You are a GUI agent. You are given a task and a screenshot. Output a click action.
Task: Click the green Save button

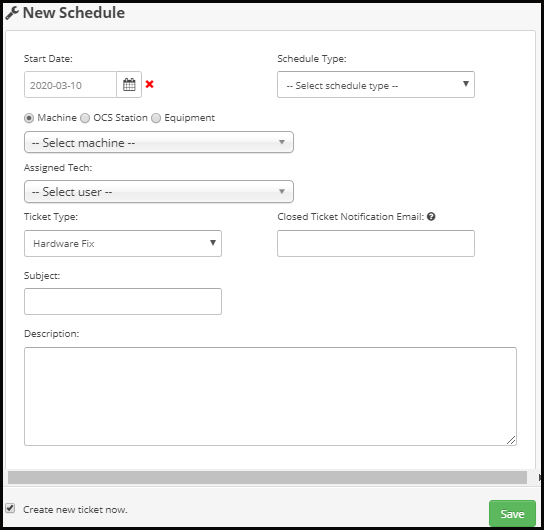512,514
